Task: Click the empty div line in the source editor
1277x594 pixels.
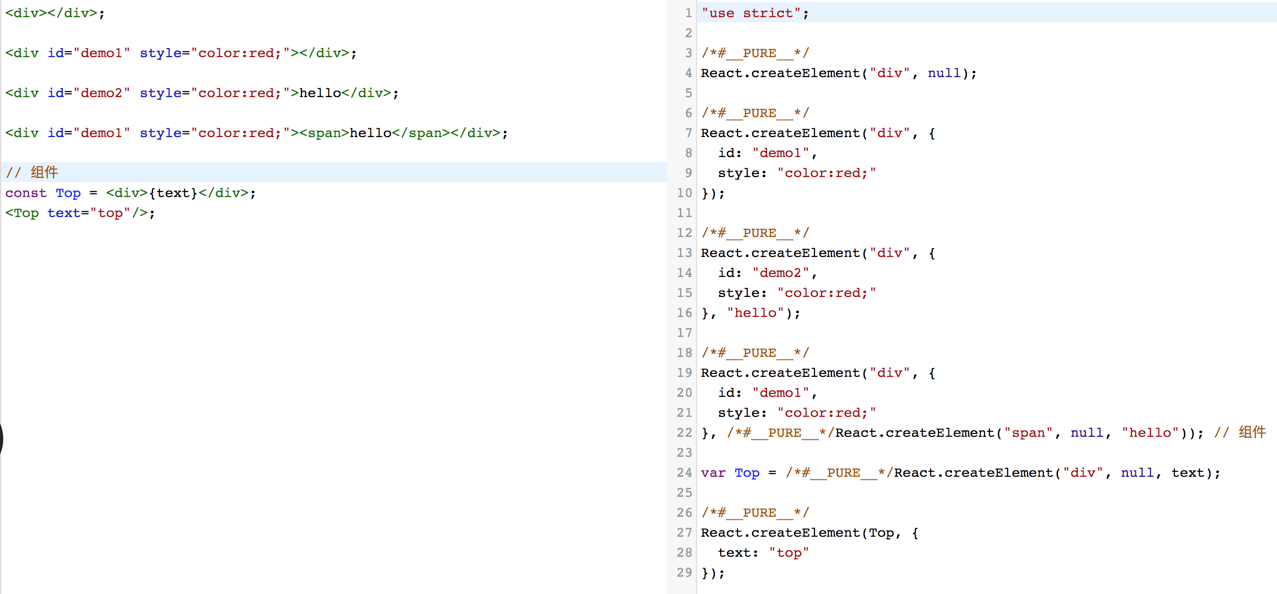Action: click(55, 13)
